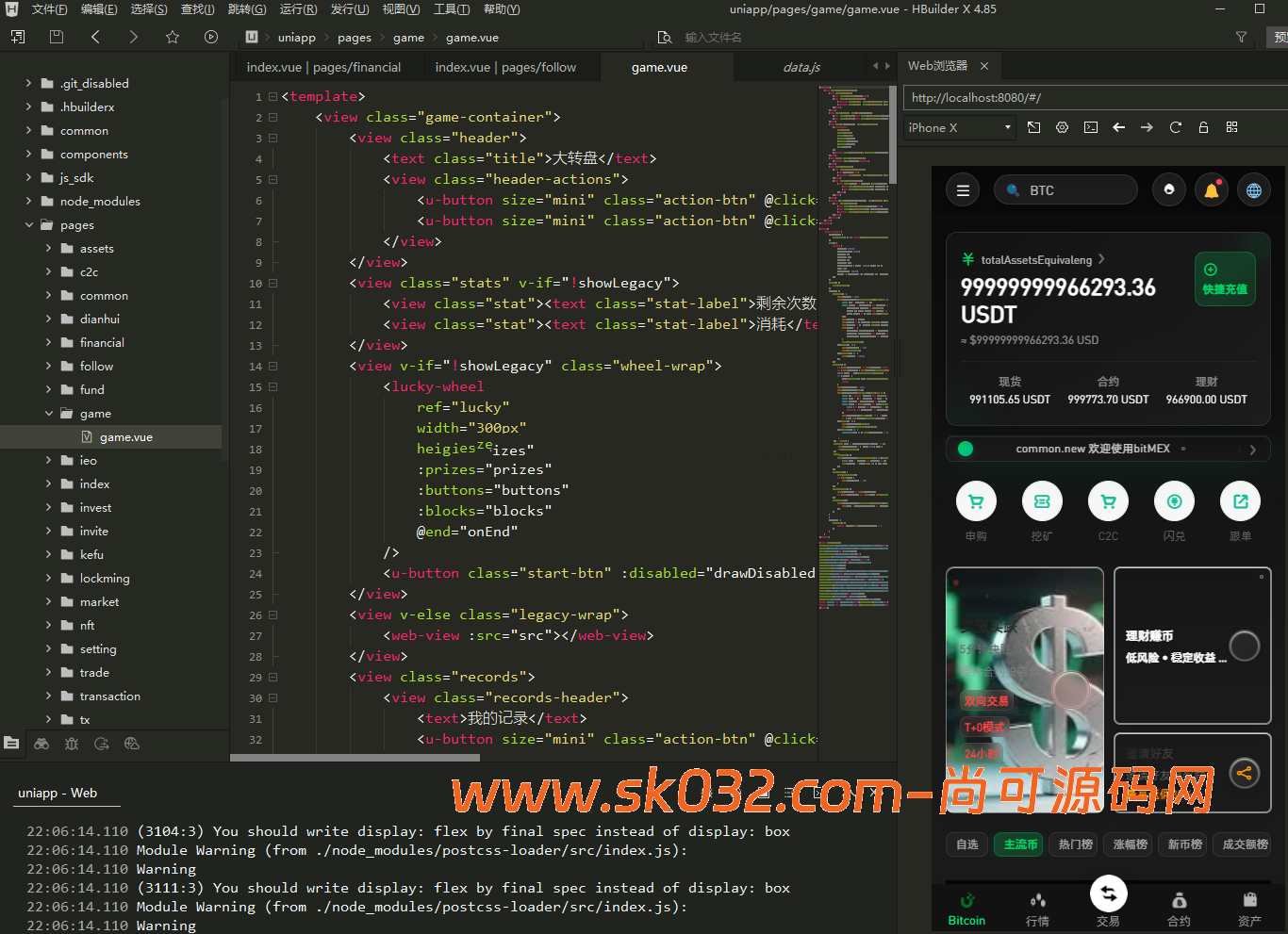Refresh the built-in web browser preview
The image size is (1288, 934).
point(1175,127)
